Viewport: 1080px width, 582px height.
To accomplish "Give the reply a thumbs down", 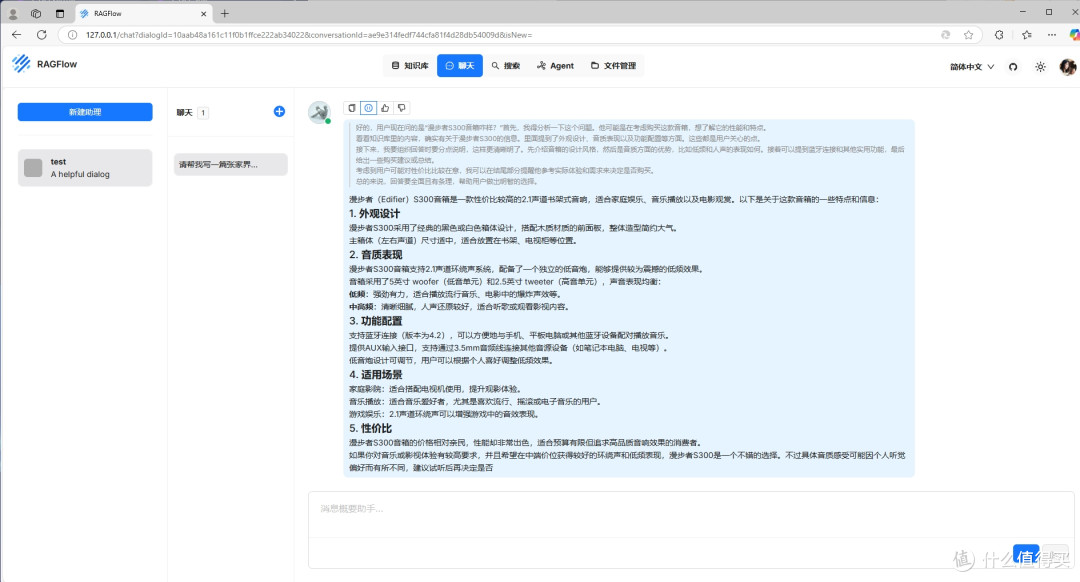I will point(402,107).
